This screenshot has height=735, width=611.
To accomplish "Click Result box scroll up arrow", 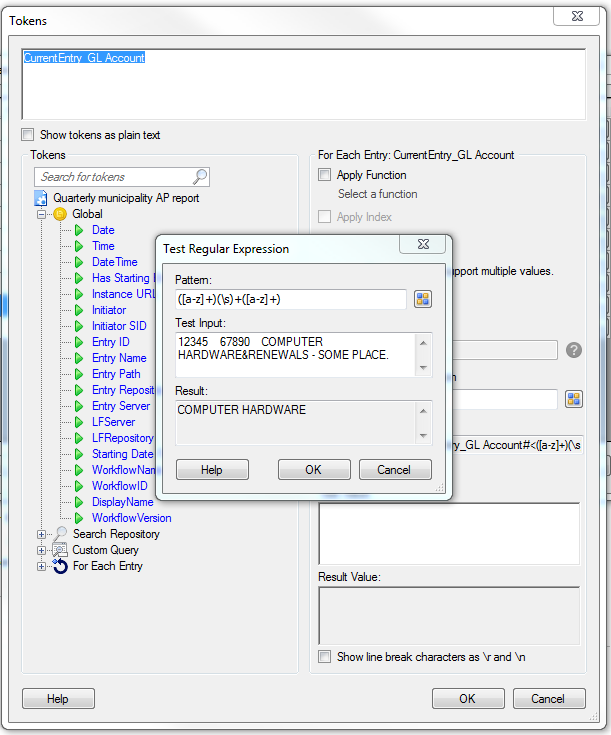I will (423, 411).
